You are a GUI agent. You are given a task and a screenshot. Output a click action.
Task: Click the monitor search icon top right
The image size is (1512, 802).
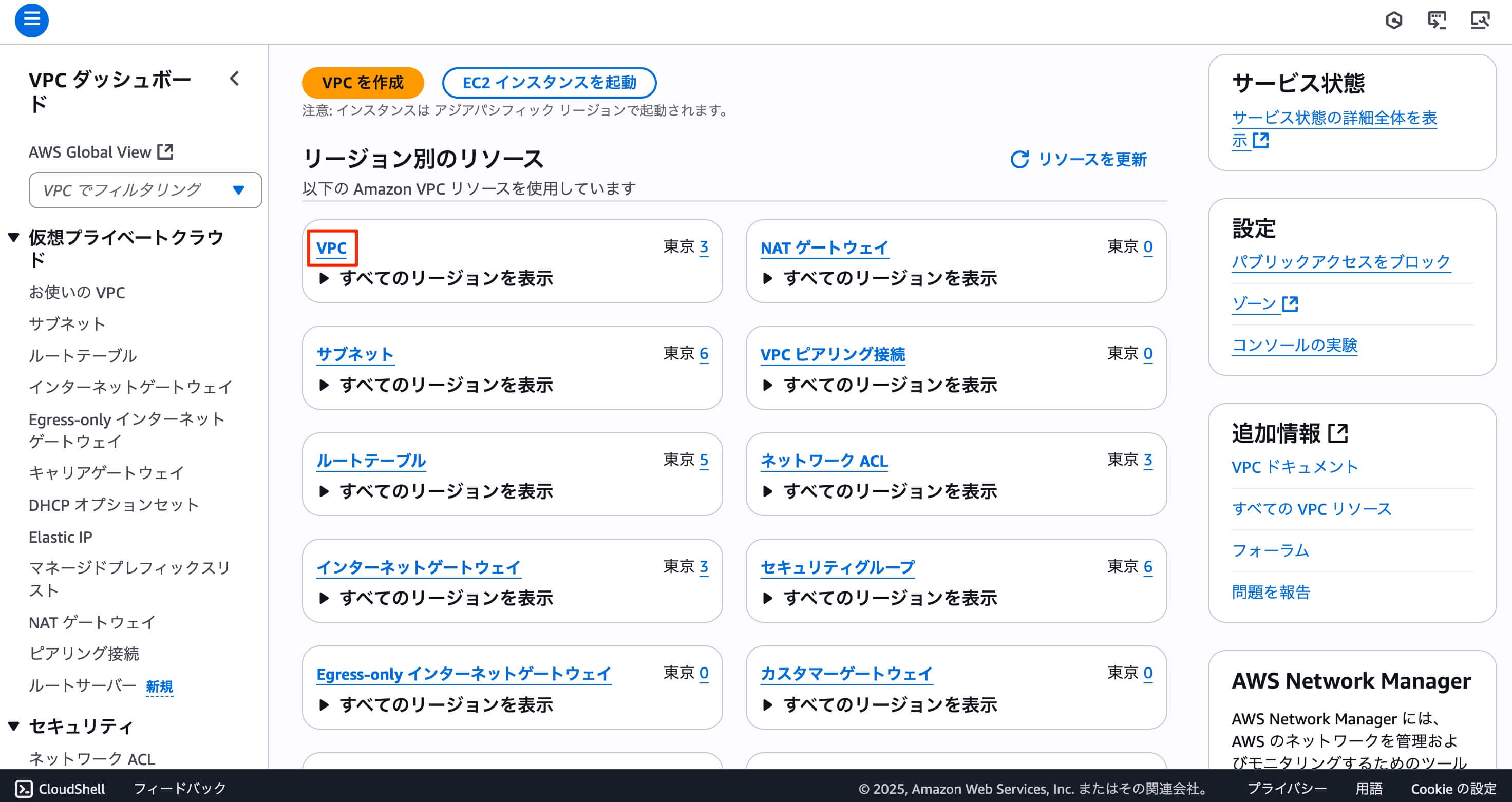coord(1480,21)
